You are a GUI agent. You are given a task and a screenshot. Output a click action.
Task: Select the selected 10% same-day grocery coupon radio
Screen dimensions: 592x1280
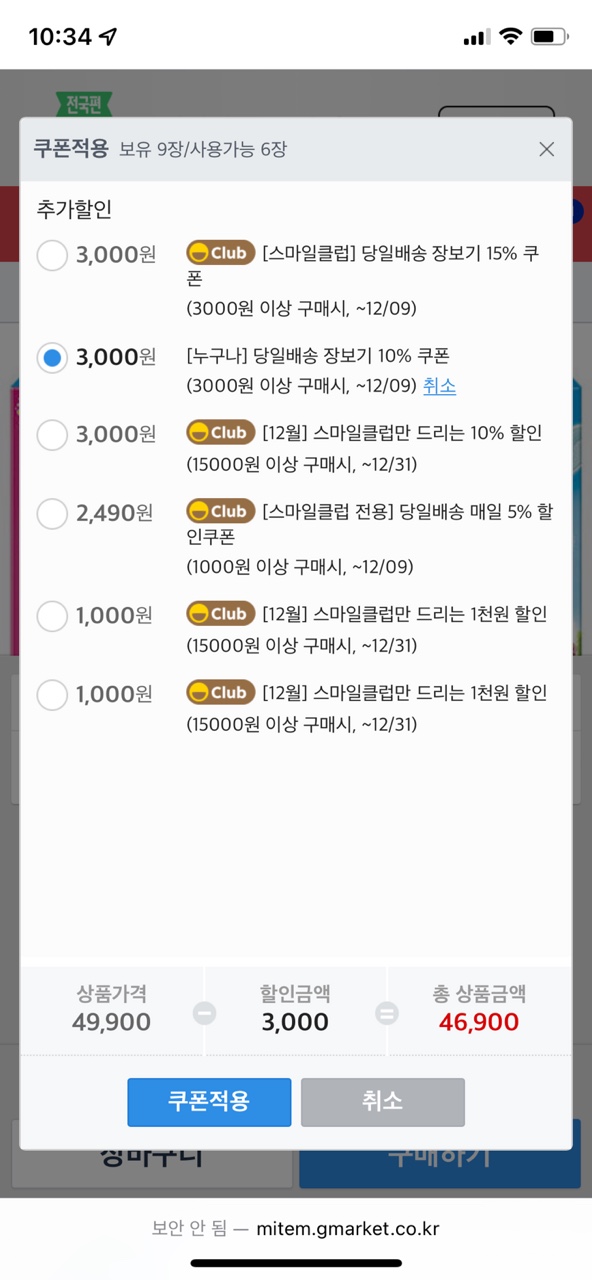click(x=52, y=357)
